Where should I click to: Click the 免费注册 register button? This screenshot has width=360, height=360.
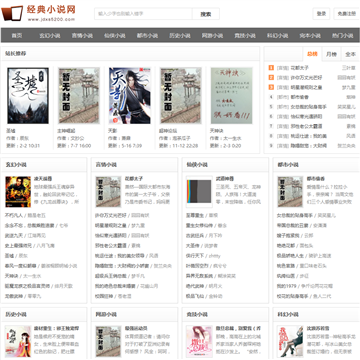[347, 14]
